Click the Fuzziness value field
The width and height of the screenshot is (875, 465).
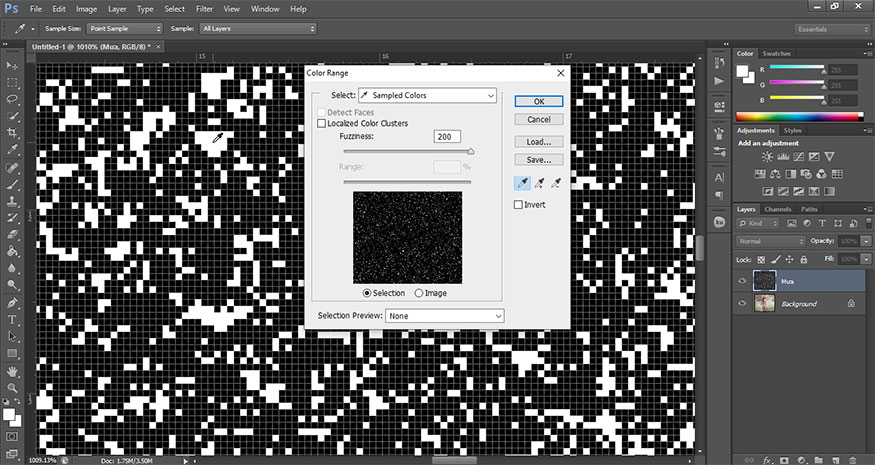447,137
